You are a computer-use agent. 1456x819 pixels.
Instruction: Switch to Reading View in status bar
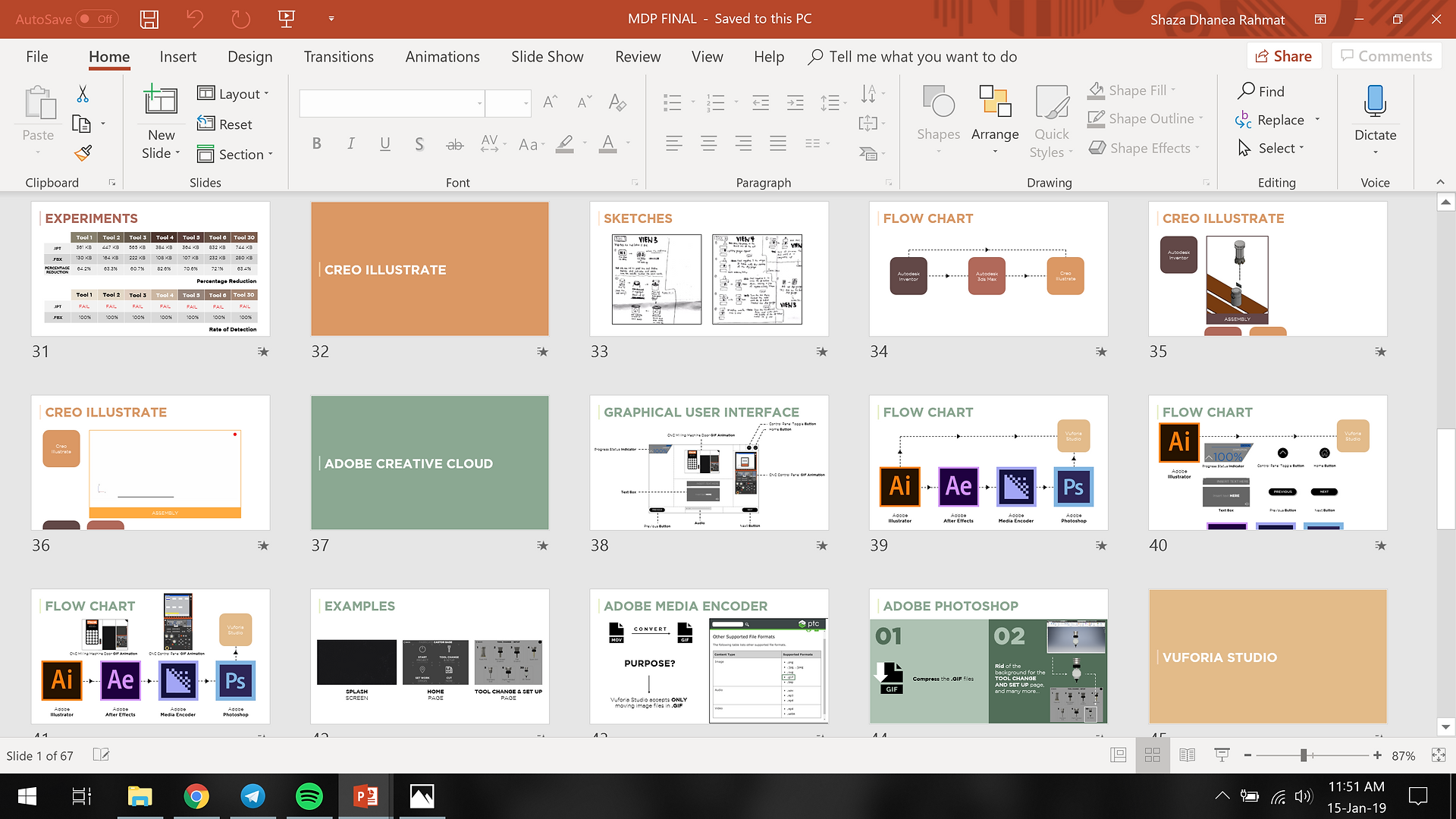point(1188,755)
